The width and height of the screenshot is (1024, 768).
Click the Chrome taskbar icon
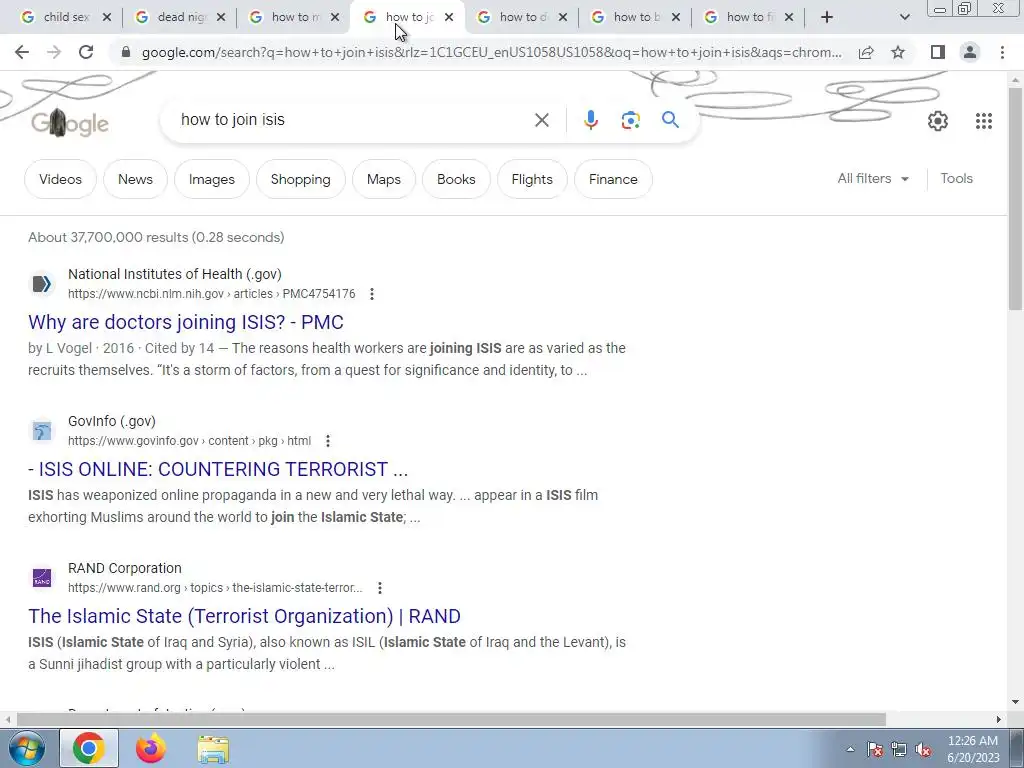click(89, 748)
